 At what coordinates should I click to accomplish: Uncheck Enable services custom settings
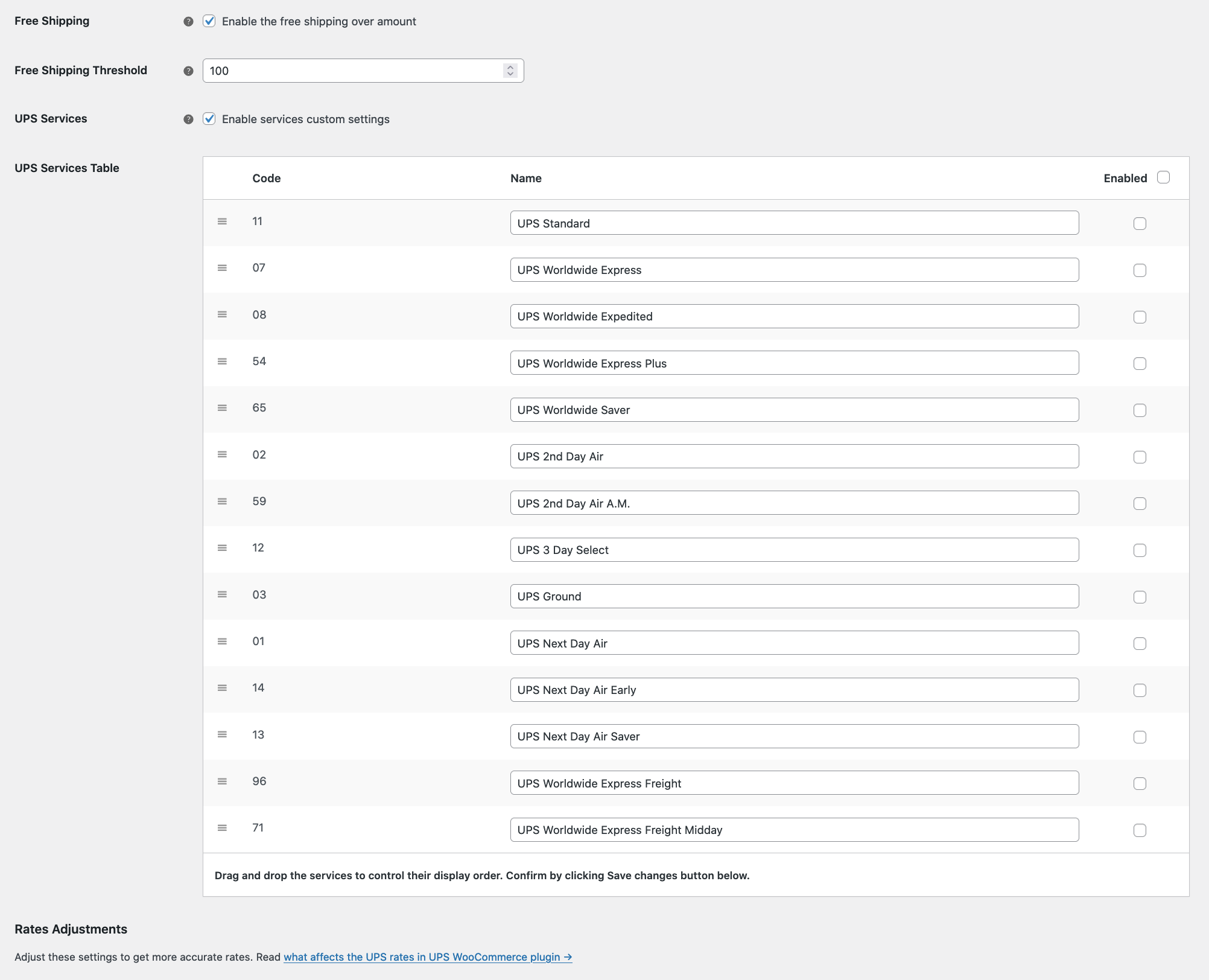(209, 119)
